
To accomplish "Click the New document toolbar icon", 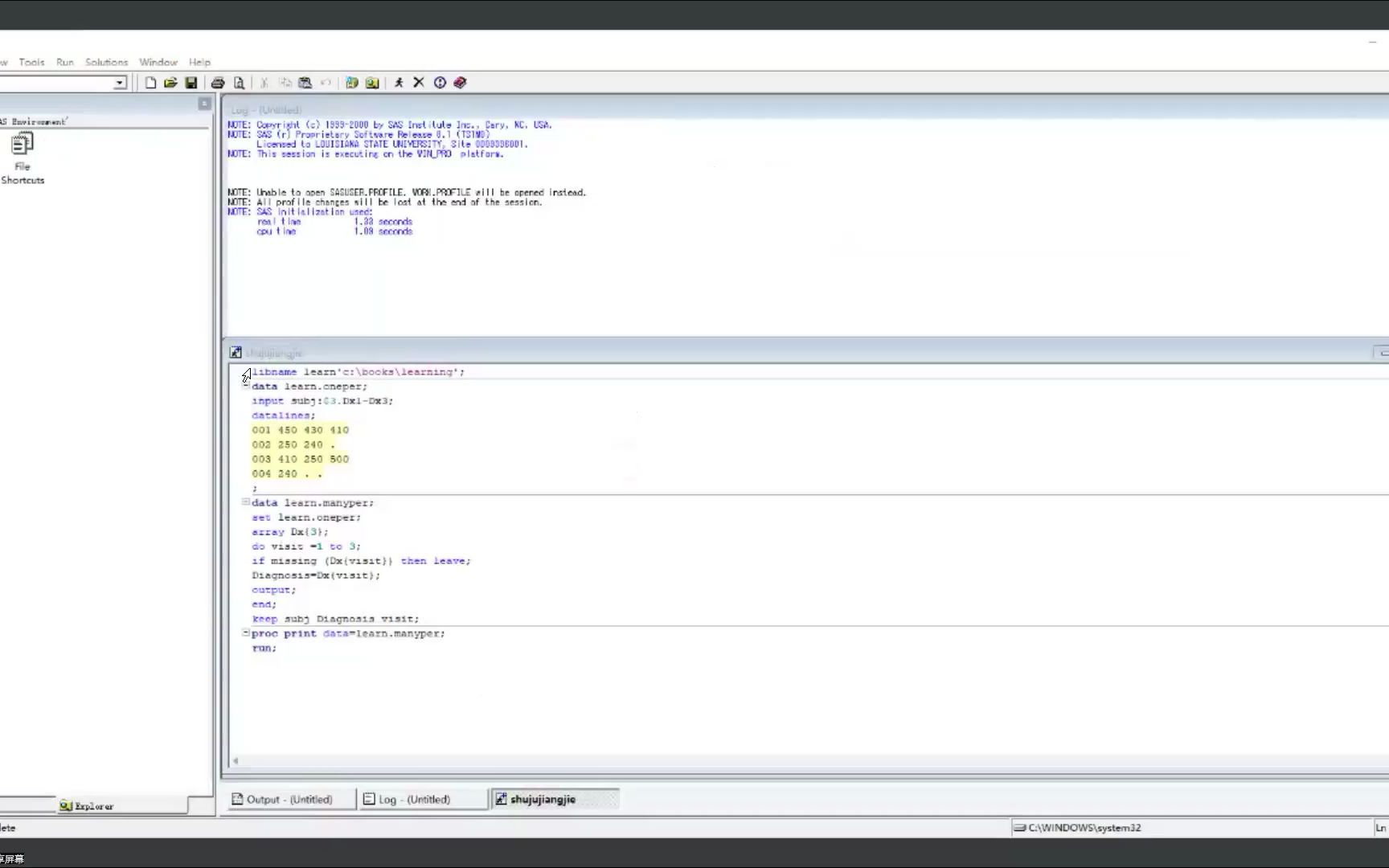I will [150, 83].
